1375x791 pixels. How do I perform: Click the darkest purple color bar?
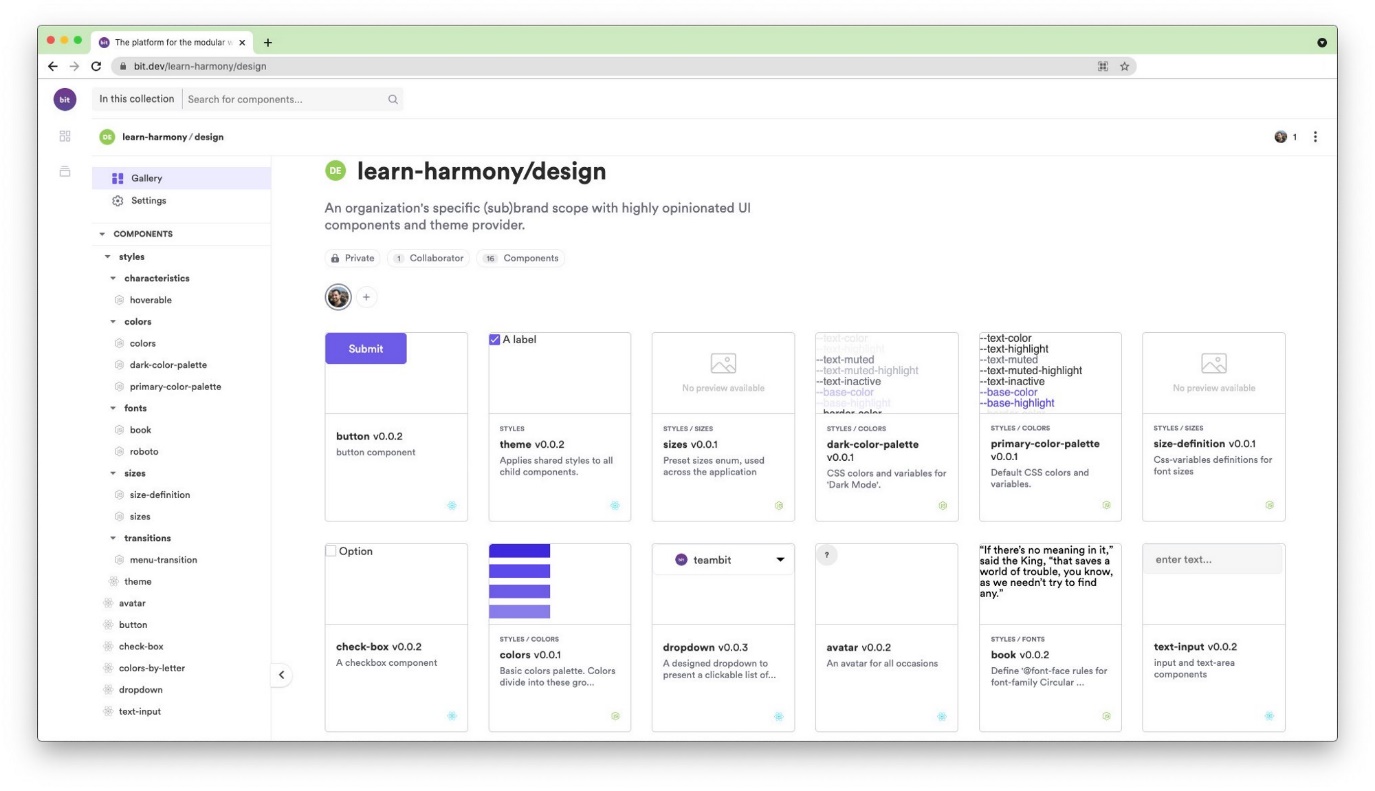tap(519, 551)
